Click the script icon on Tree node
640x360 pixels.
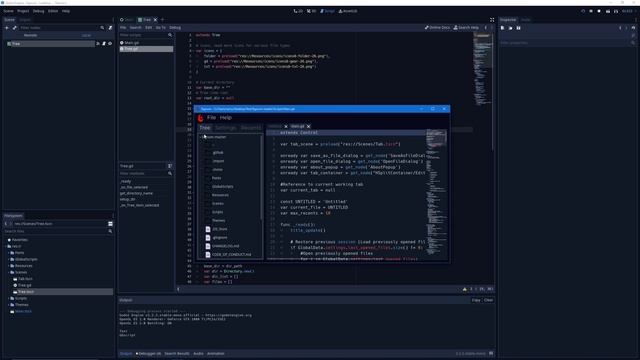pos(104,44)
